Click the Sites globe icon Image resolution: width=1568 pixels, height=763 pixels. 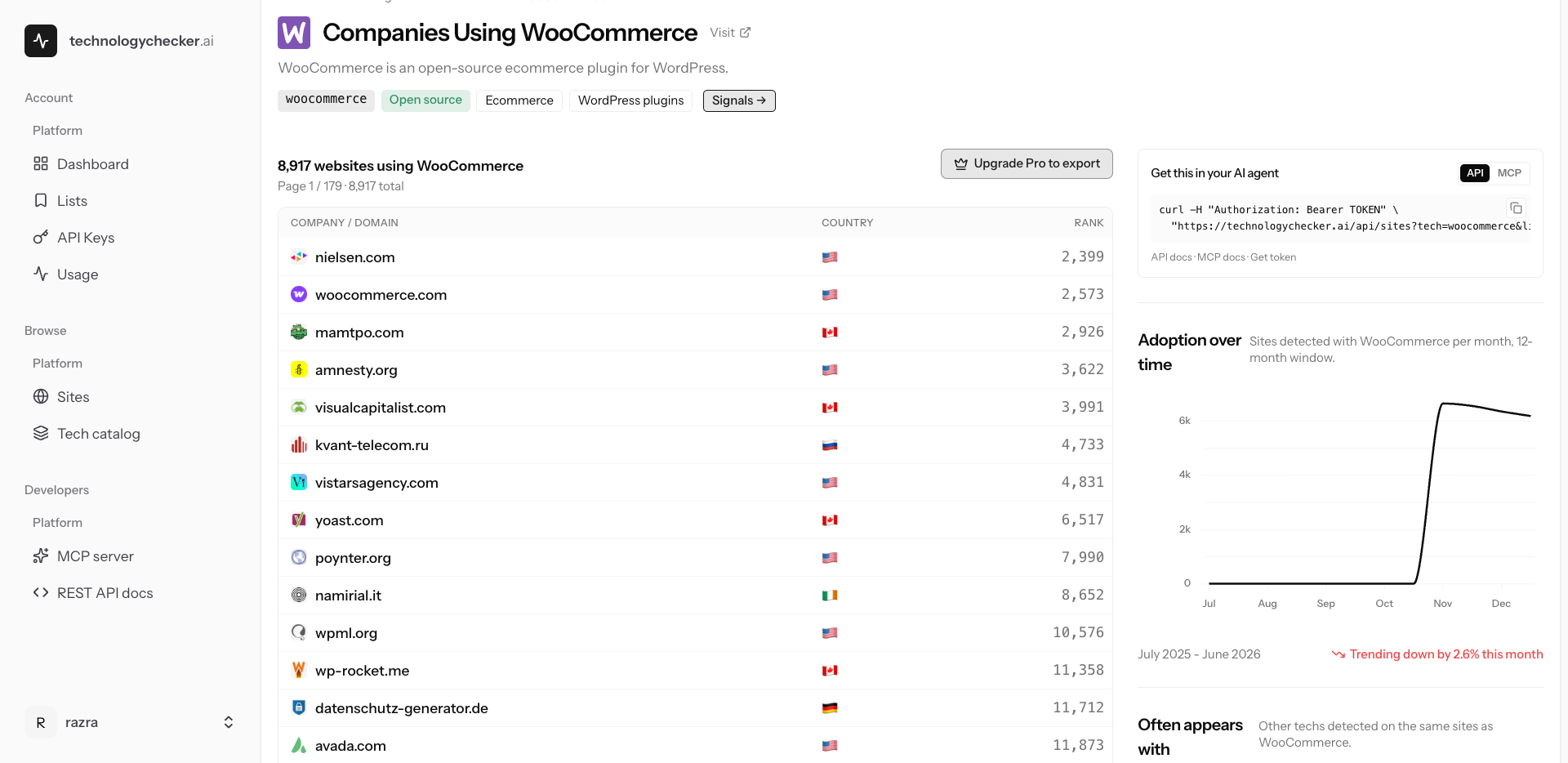41,397
